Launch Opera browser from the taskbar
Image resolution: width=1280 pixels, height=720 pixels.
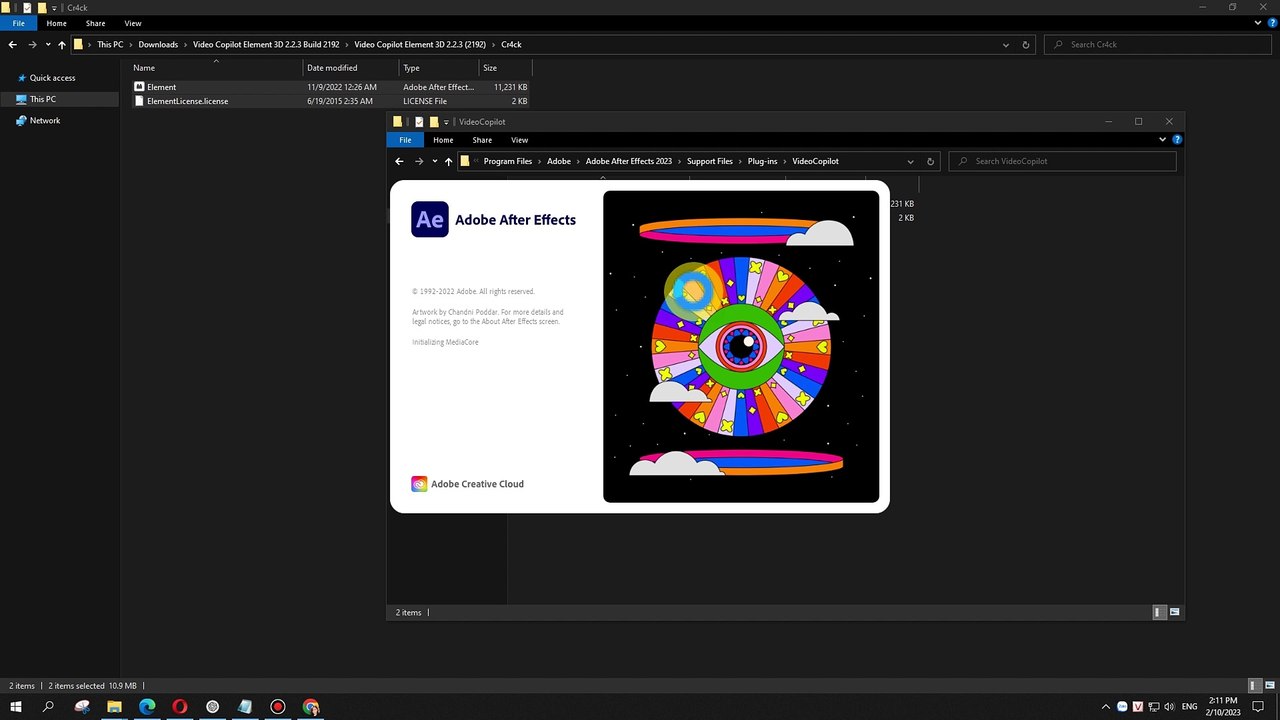[x=180, y=707]
